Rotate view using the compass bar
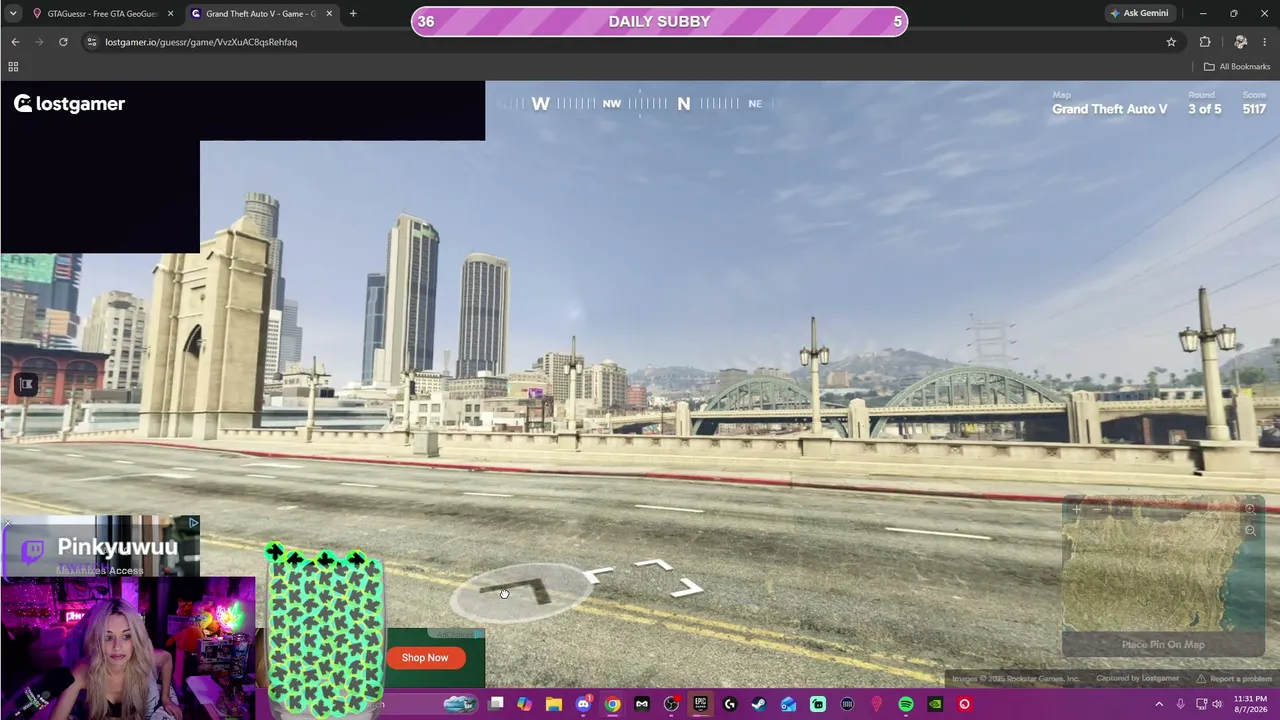Viewport: 1280px width, 720px height. (x=640, y=103)
